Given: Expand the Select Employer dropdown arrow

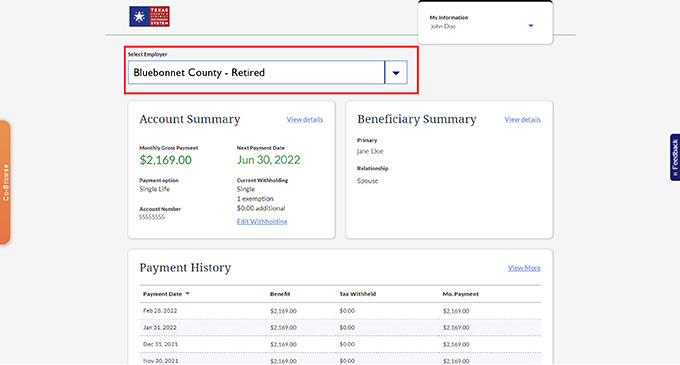Looking at the screenshot, I should (396, 72).
